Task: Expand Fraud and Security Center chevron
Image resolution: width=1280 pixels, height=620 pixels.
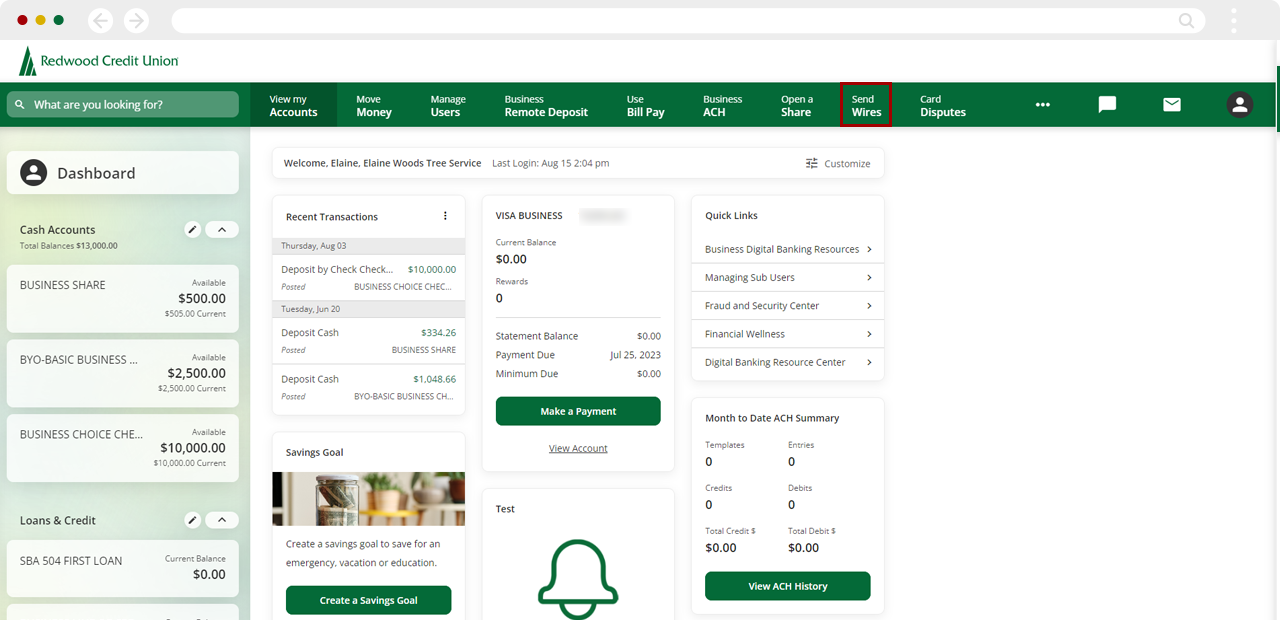Action: 869,306
